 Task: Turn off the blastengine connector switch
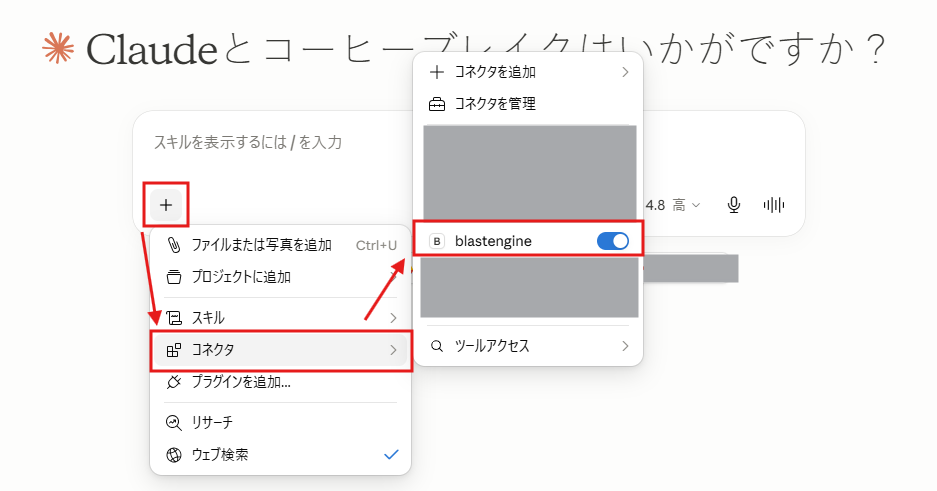pyautogui.click(x=613, y=241)
